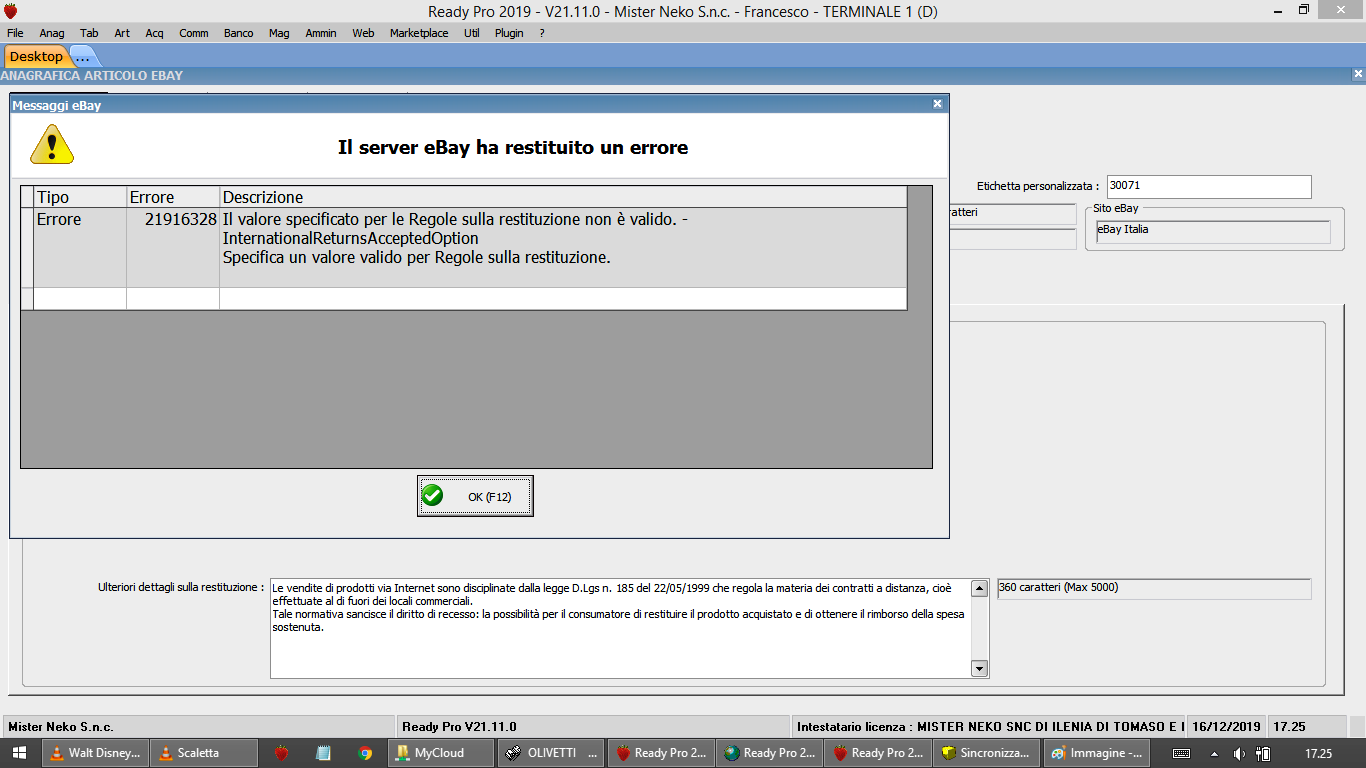Viewport: 1366px width, 768px height.
Task: Click the '360 caratteri (Max 5000)' counter
Action: 1154,588
